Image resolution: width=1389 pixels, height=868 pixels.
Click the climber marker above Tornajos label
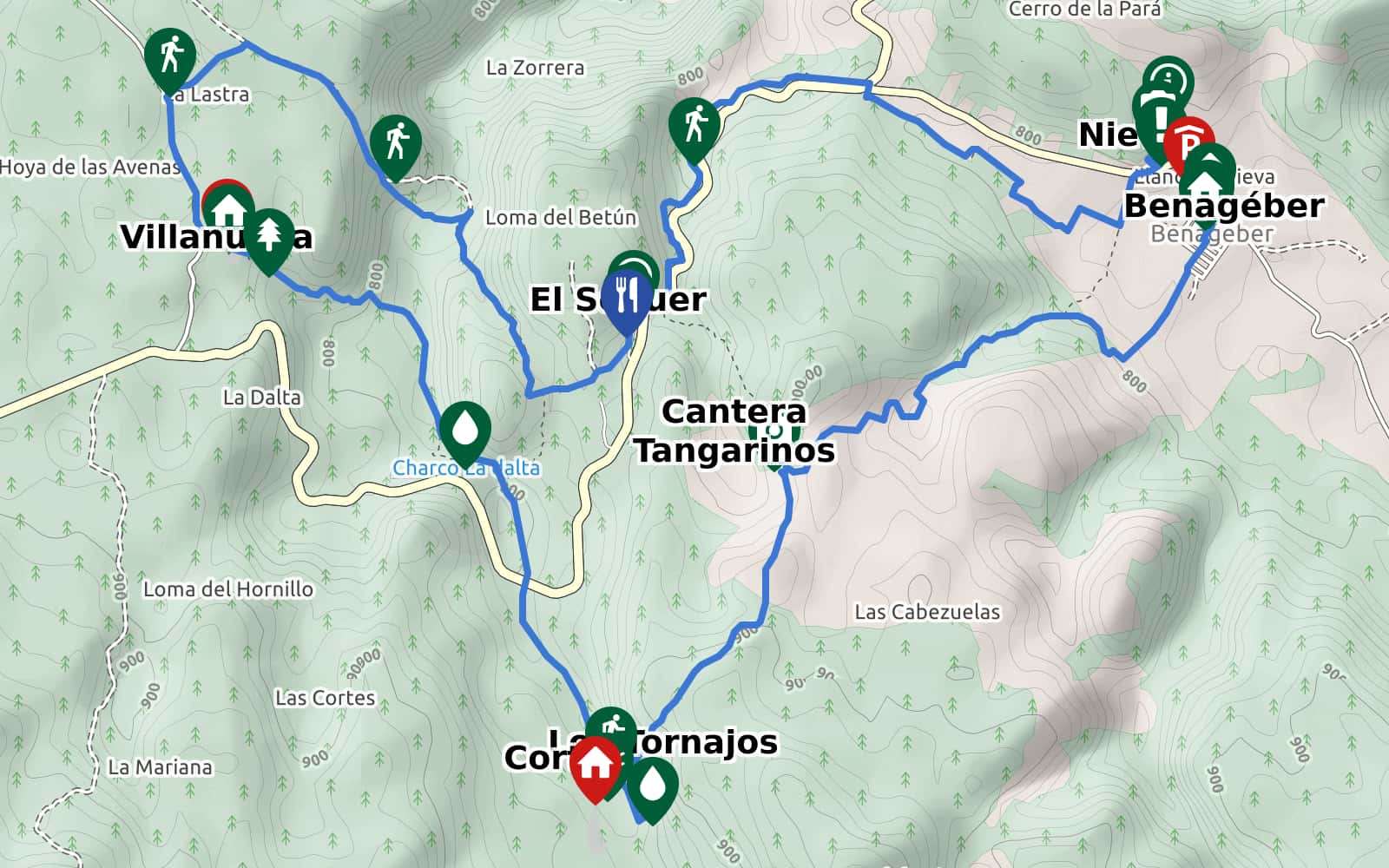click(x=611, y=726)
